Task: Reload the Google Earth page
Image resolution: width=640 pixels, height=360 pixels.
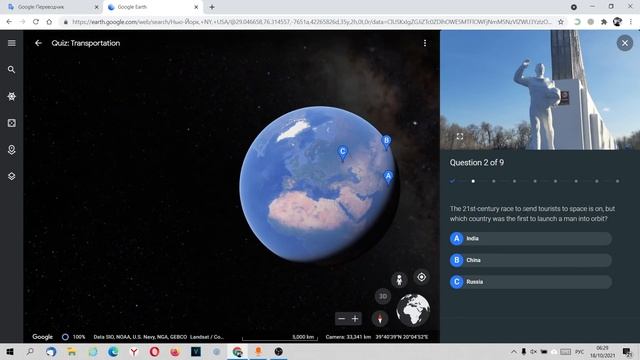Action: pos(36,22)
